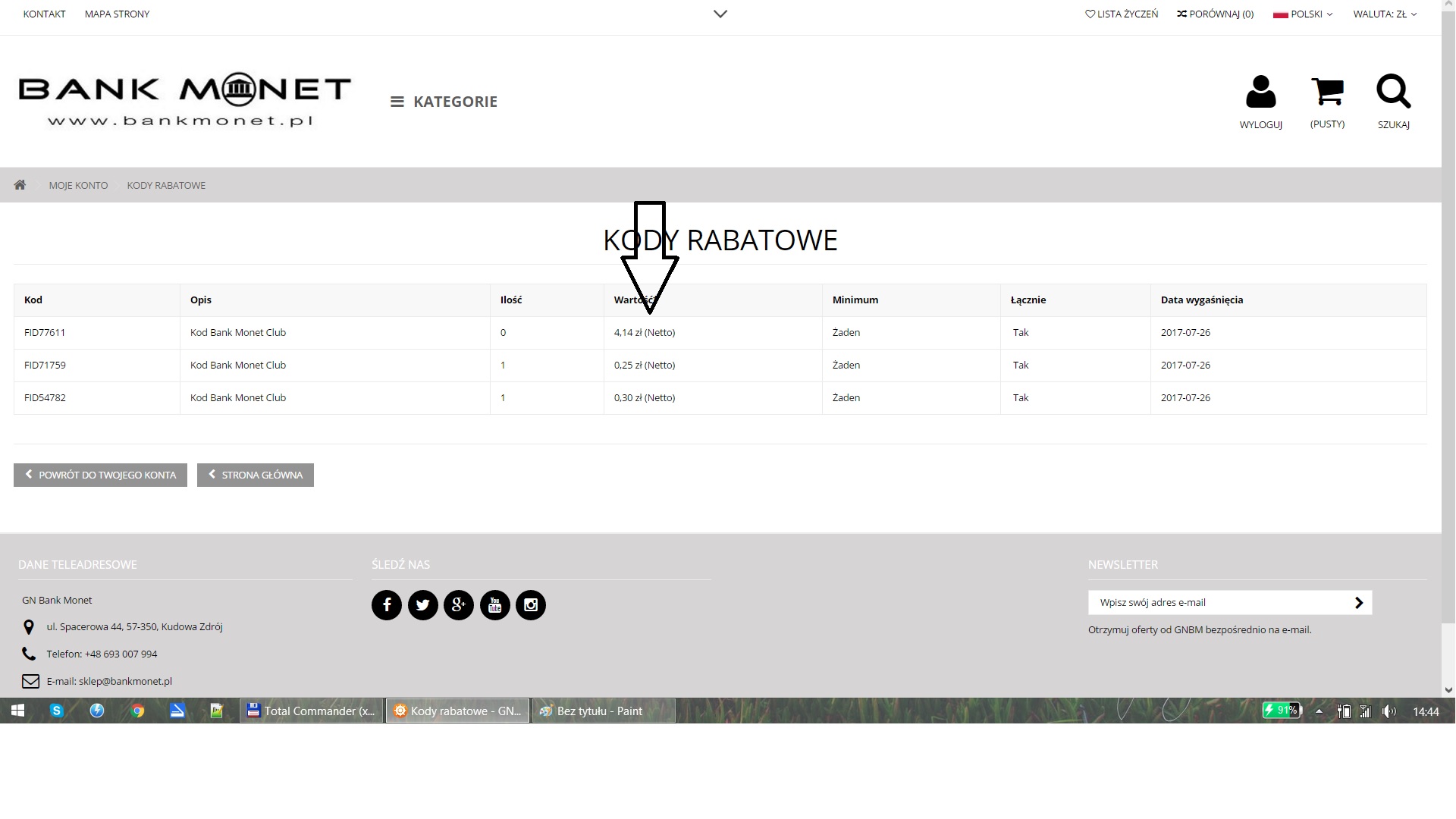The height and width of the screenshot is (819, 1456).
Task: Click the Wyloguj user account icon
Action: point(1260,93)
